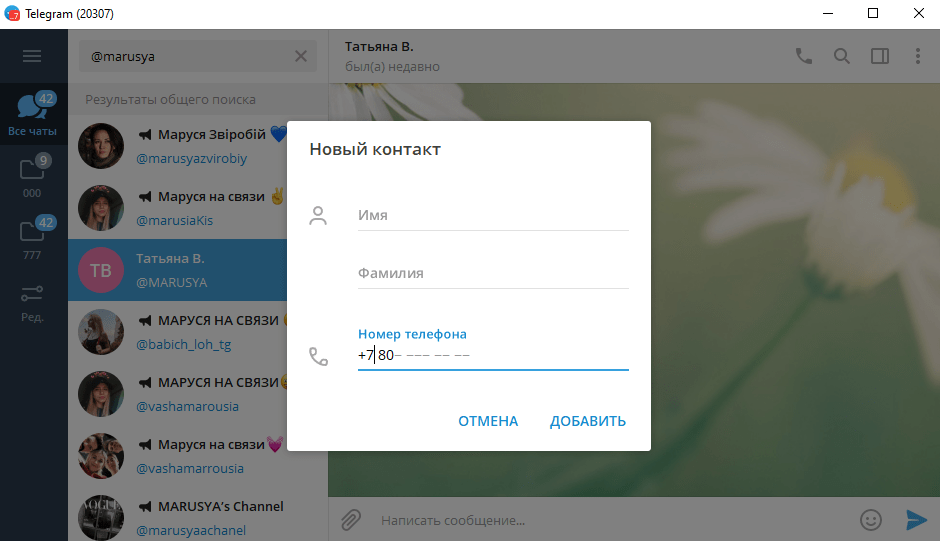Screen dimensions: 940x541
Task: Click the Telegram app icon in title bar
Action: pos(12,13)
